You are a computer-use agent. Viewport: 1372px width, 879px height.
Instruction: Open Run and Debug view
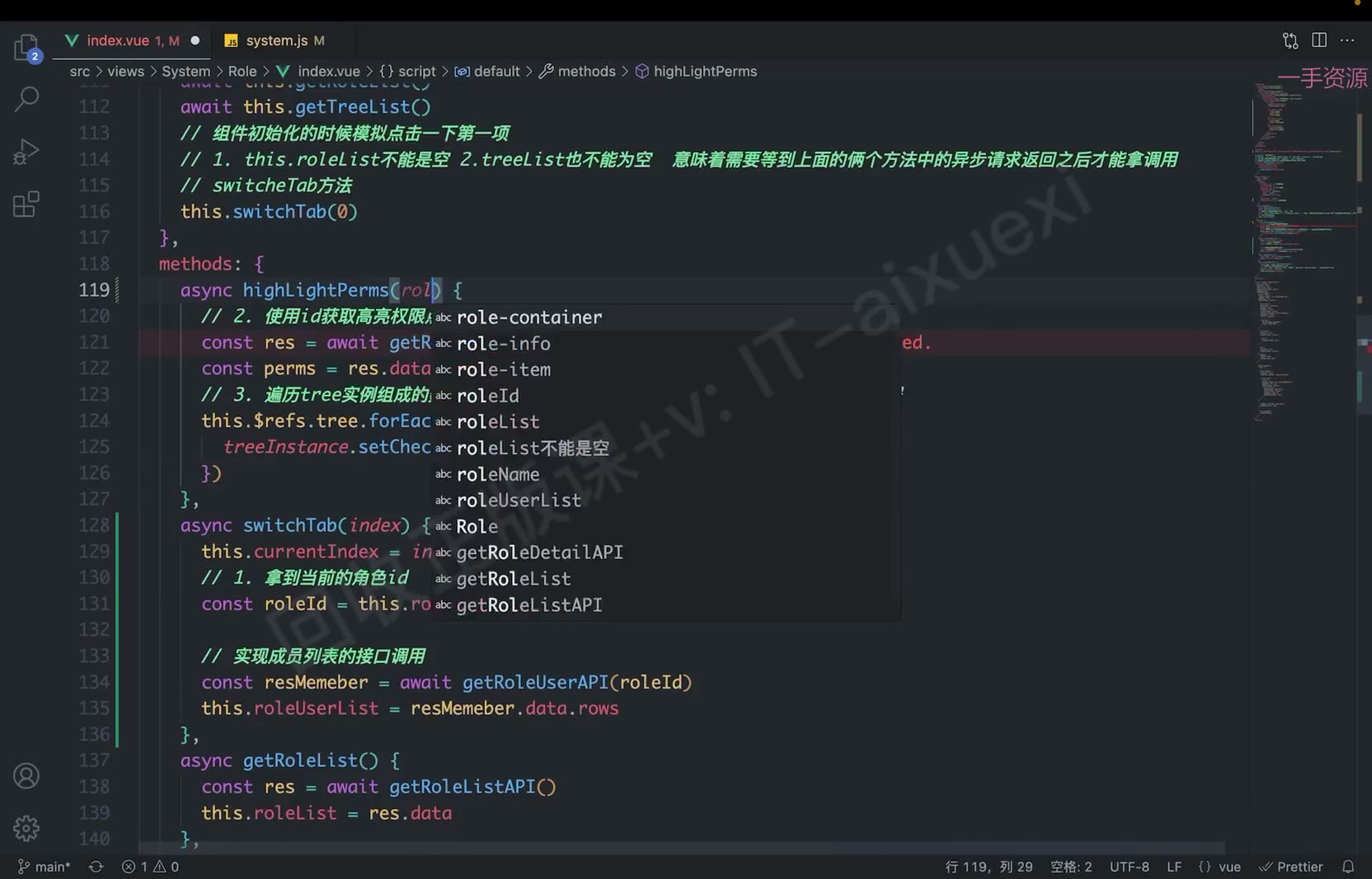[x=26, y=152]
